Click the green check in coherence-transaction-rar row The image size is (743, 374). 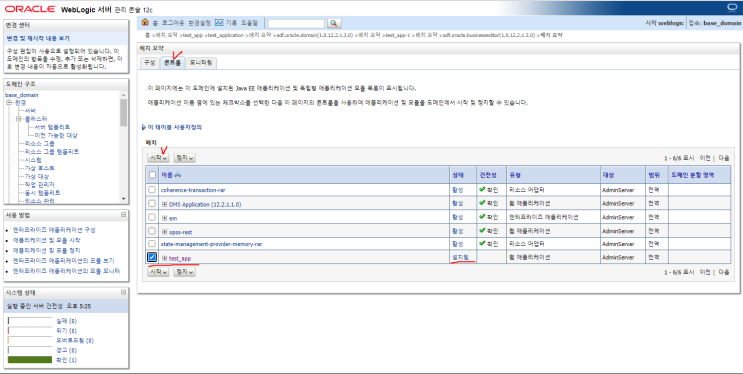[x=482, y=190]
